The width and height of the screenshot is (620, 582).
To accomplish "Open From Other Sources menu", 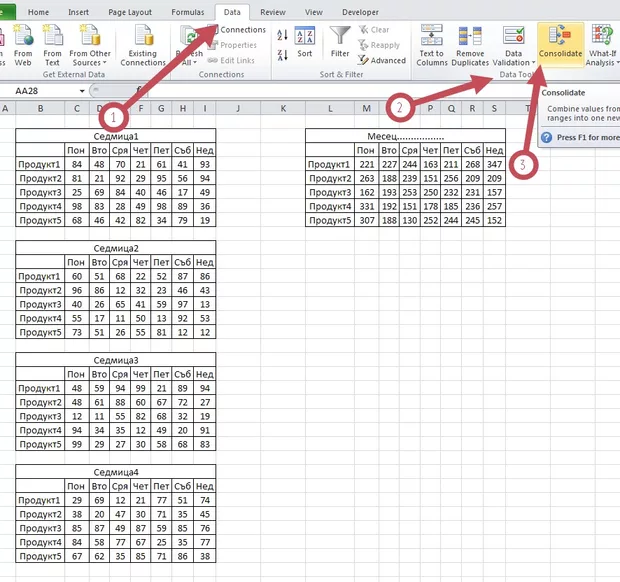I will (90, 45).
